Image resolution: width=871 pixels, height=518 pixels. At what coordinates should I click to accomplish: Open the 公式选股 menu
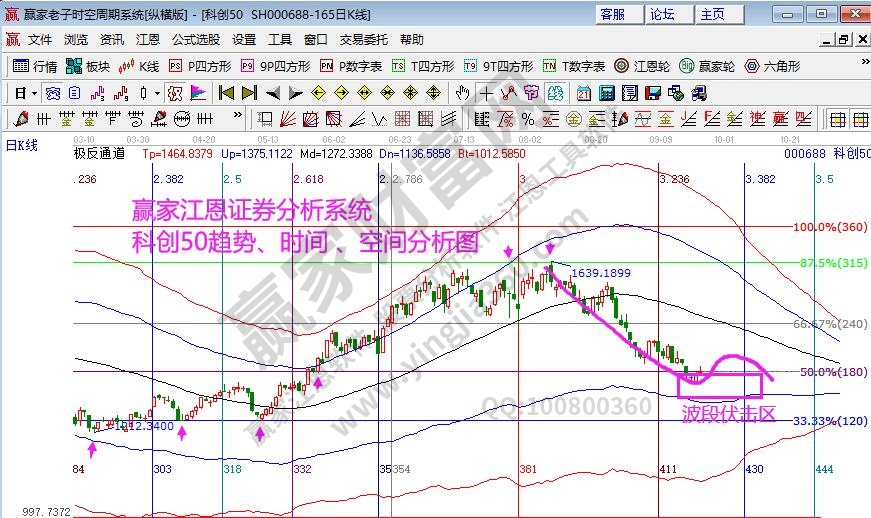point(198,40)
